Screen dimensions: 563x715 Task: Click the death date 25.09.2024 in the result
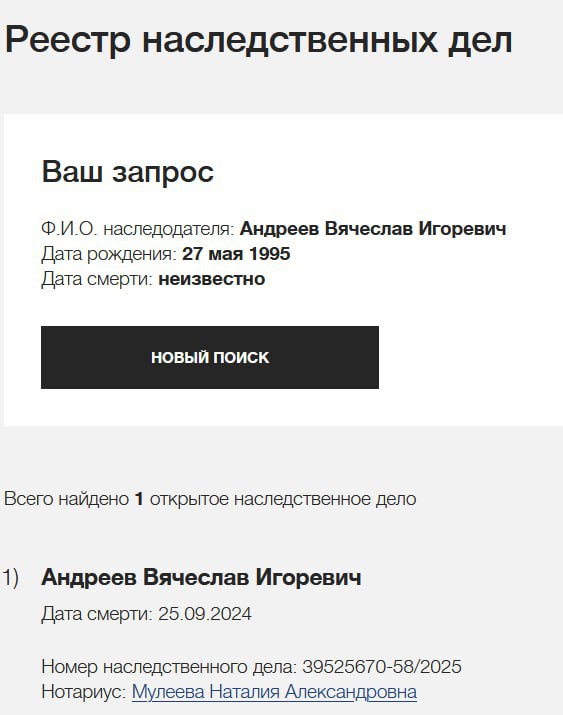pyautogui.click(x=205, y=614)
